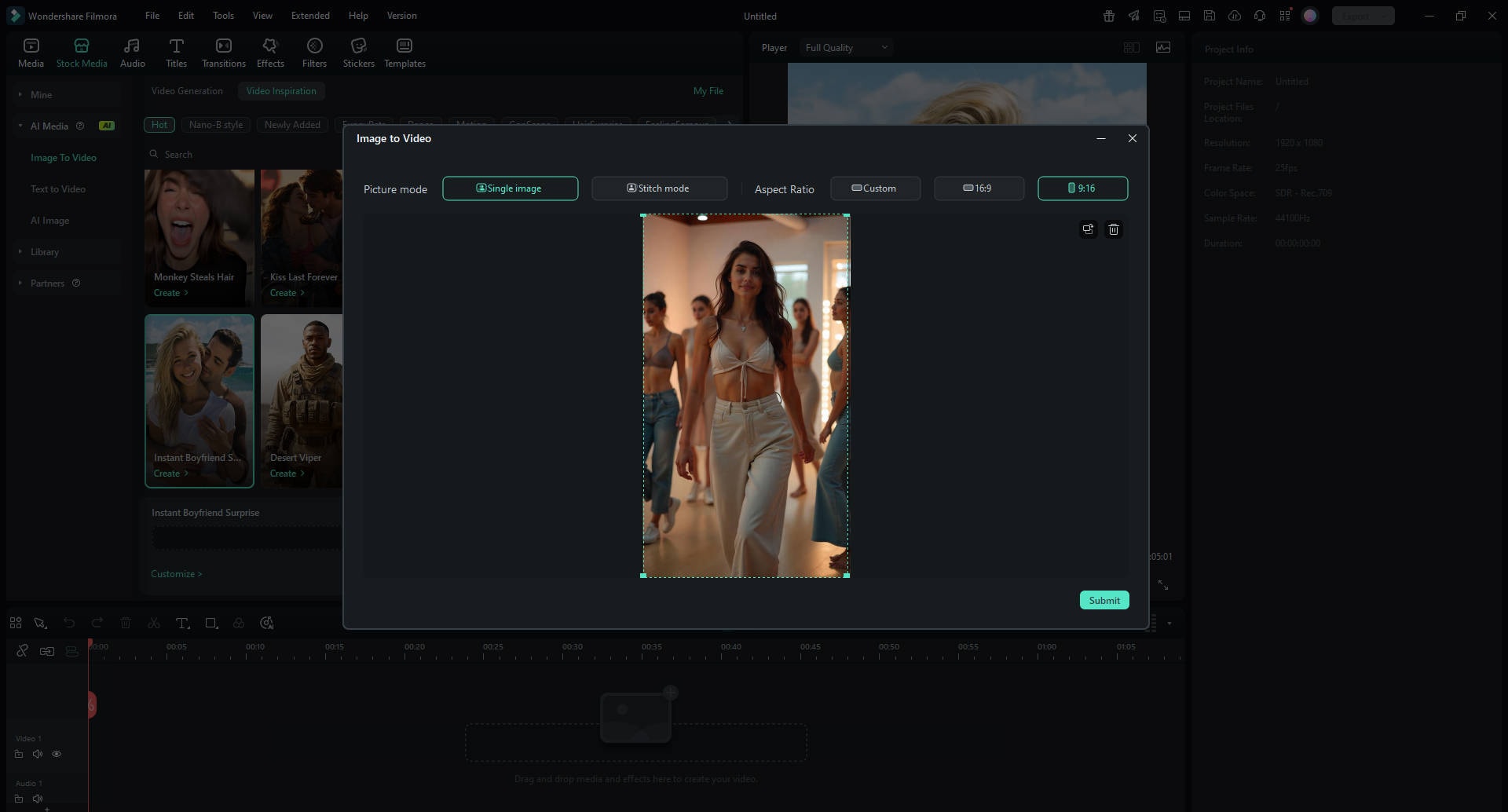Click the player layout grid icon
Screen dimensions: 1508x812
coord(1132,48)
